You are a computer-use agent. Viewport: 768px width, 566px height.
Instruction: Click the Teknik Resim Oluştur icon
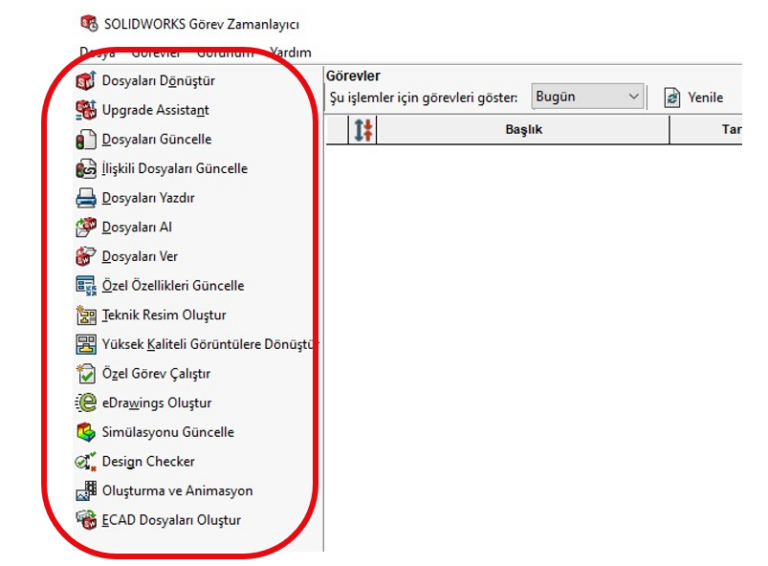pyautogui.click(x=86, y=316)
